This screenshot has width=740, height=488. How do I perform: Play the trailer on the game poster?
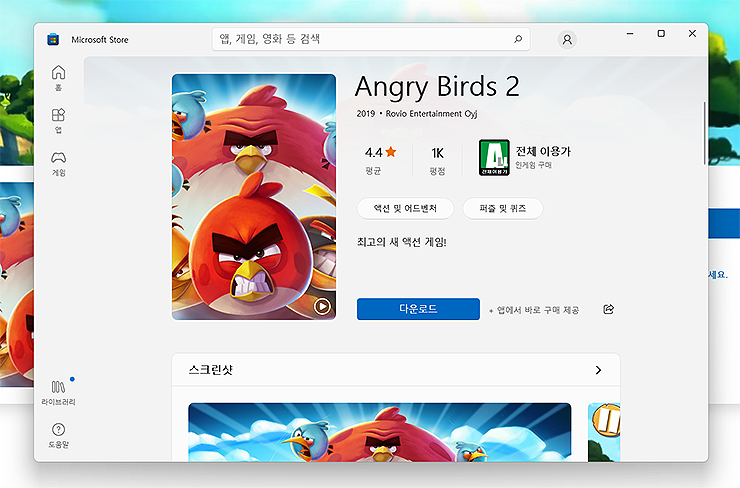tap(322, 306)
